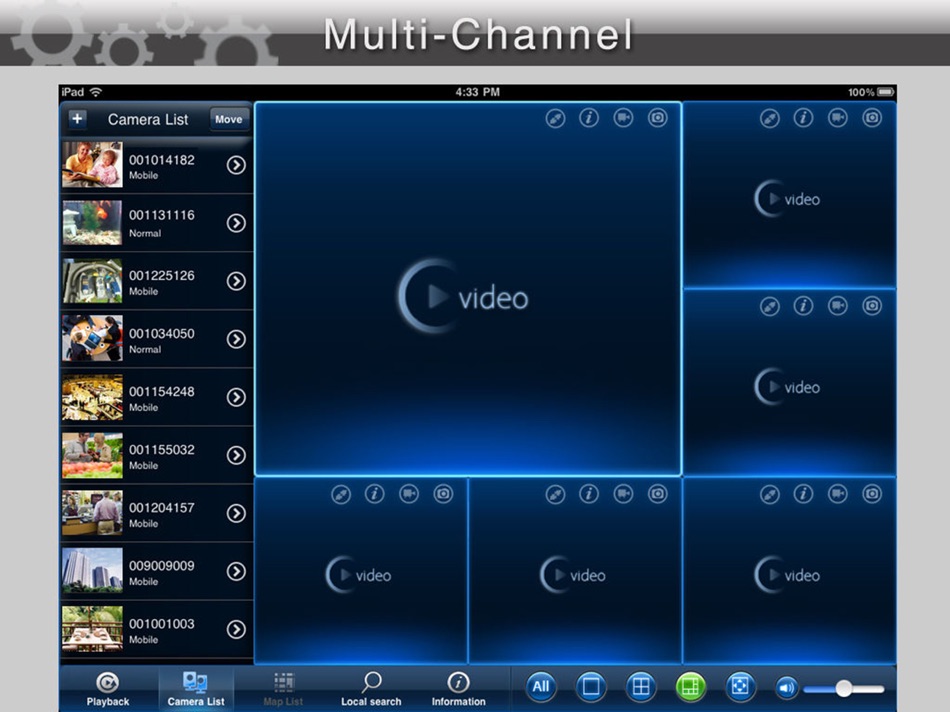Screen dimensions: 950x712
Task: Open the Local search tab
Action: pyautogui.click(x=371, y=689)
